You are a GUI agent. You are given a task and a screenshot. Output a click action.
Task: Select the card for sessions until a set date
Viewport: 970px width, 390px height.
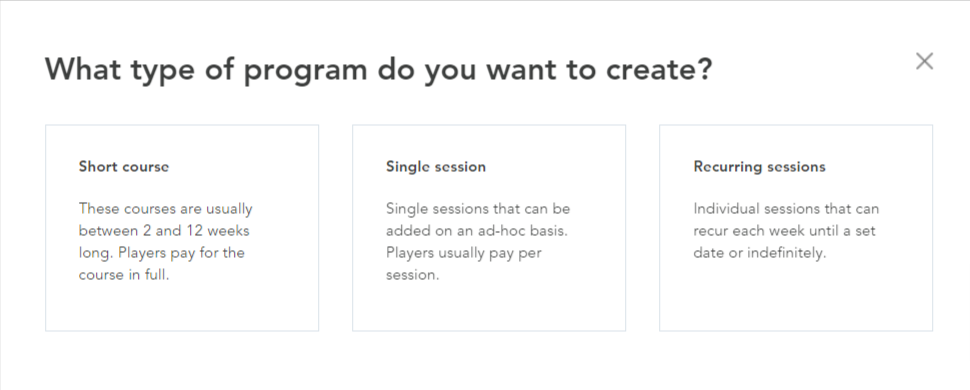point(796,228)
